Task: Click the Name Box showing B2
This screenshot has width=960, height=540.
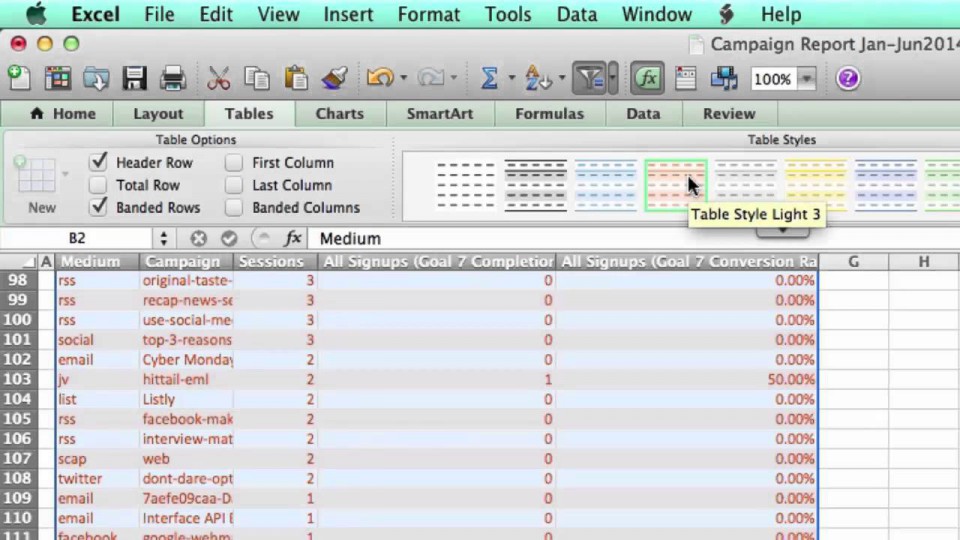Action: point(78,238)
